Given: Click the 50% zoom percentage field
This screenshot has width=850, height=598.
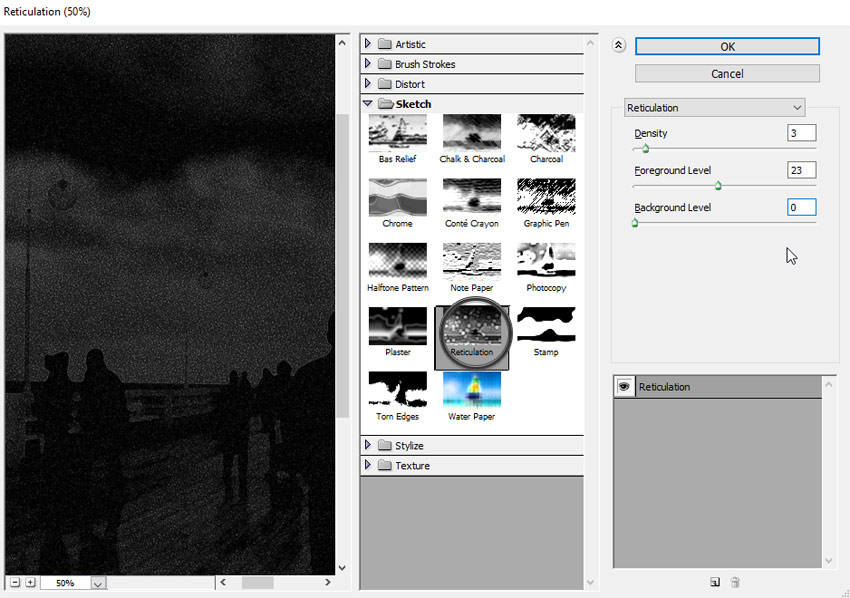Looking at the screenshot, I should tap(65, 583).
